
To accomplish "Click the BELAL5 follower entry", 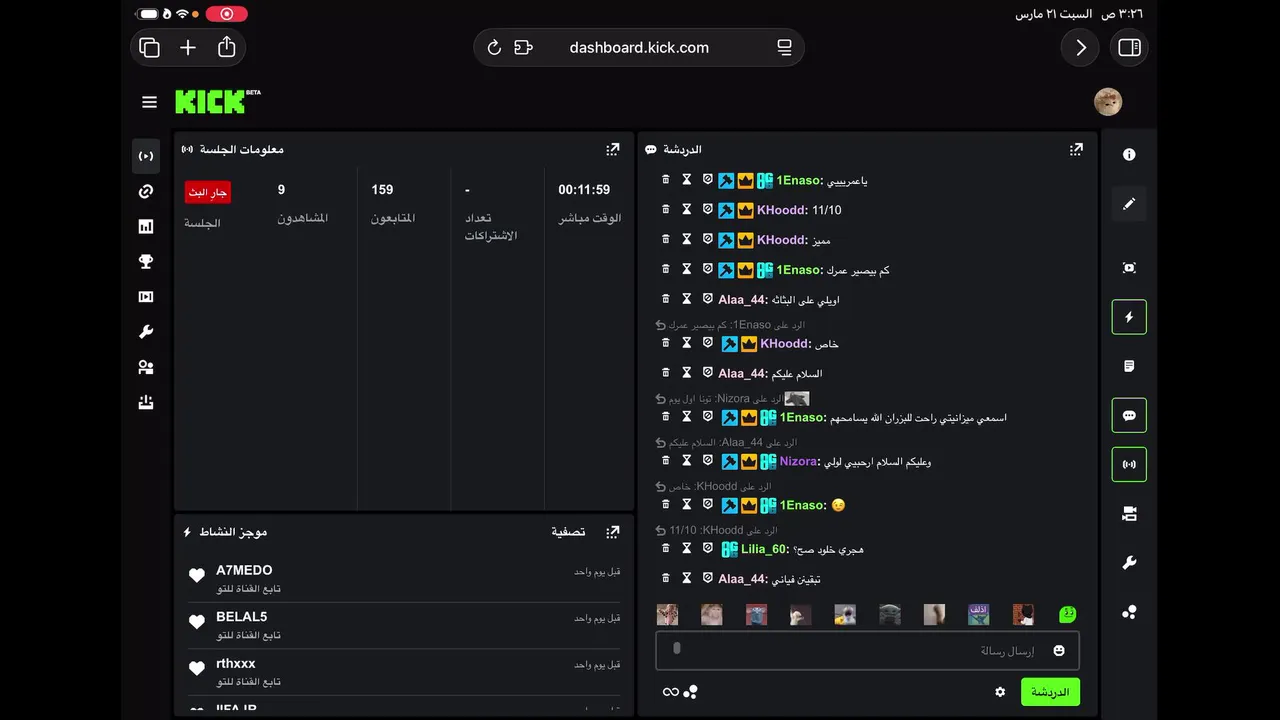I will 404,625.
